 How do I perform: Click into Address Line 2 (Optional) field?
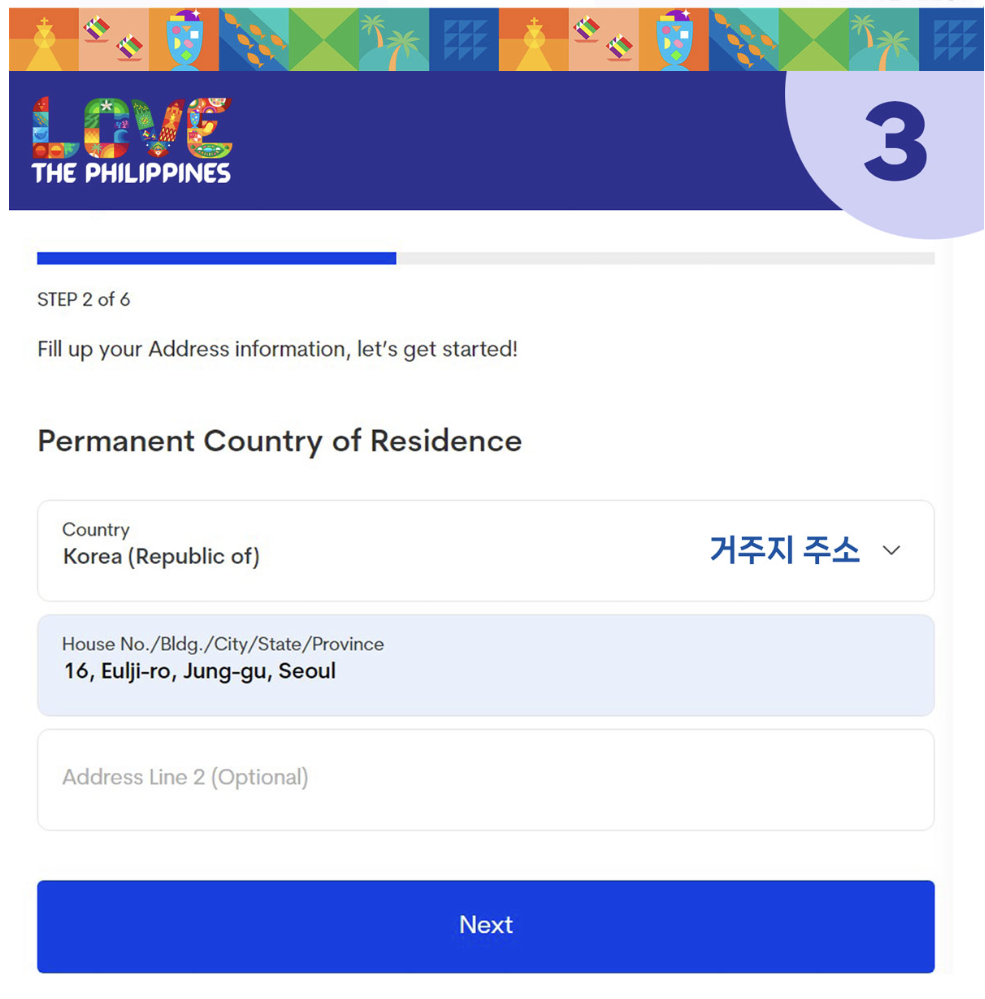(485, 780)
